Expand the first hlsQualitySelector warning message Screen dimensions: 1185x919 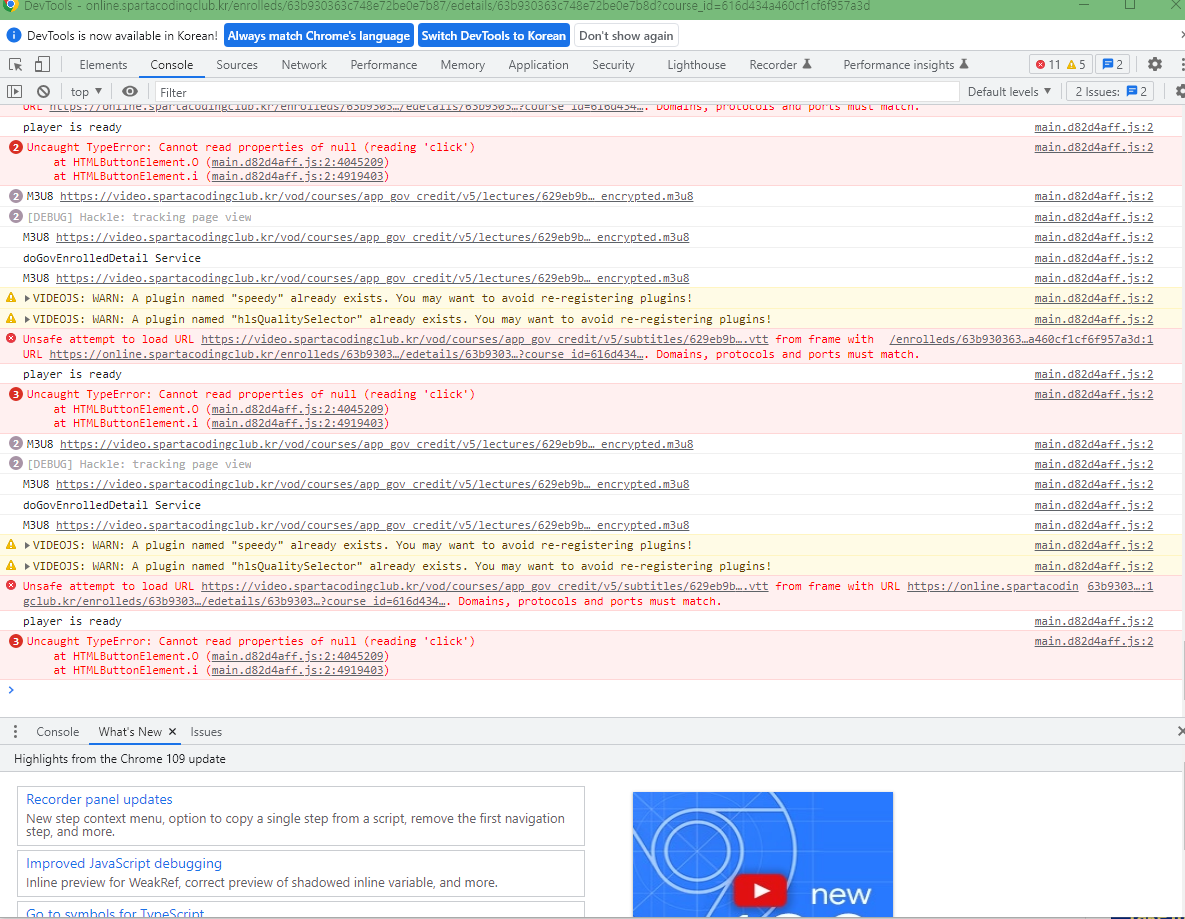click(x=27, y=319)
